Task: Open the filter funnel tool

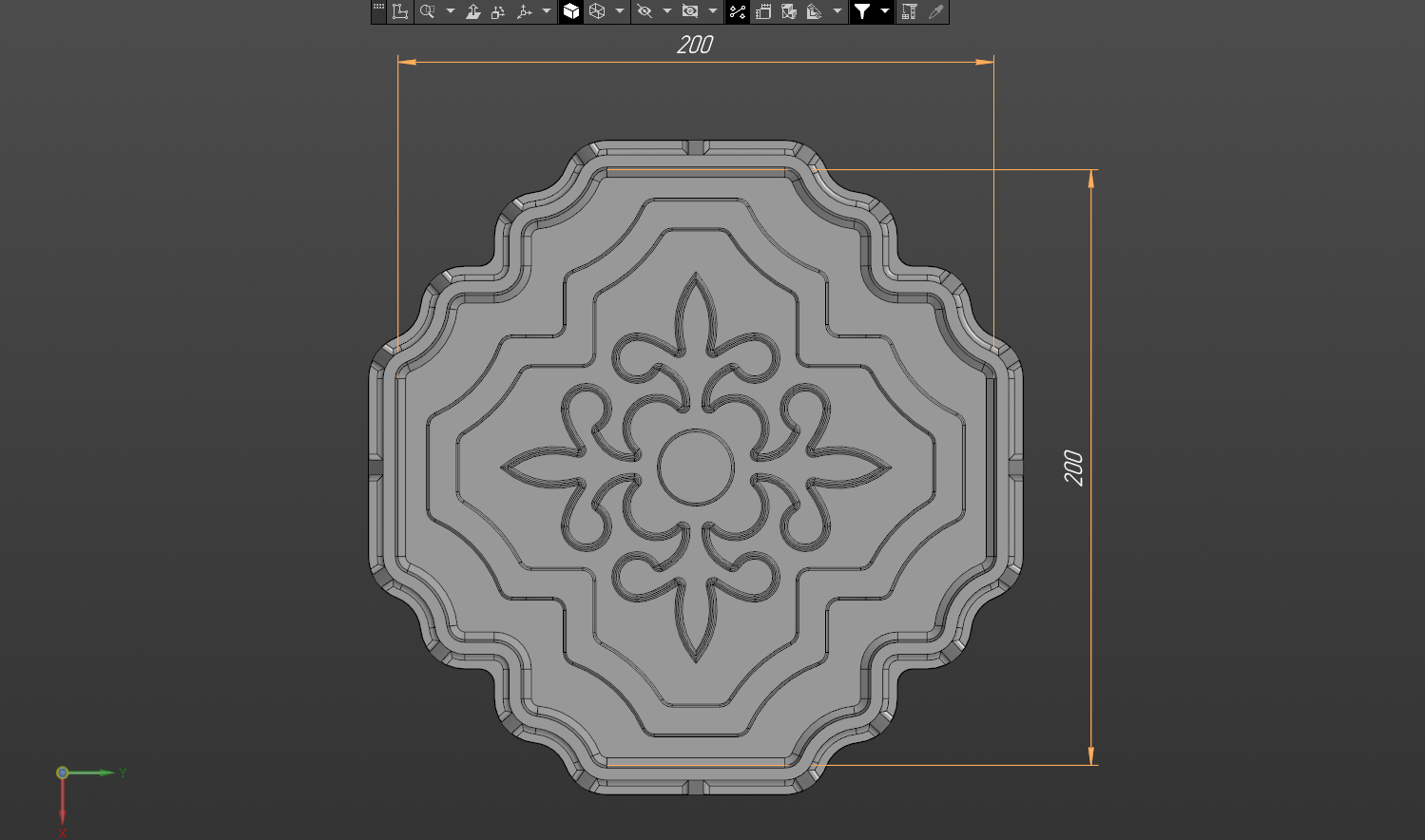Action: pos(862,11)
